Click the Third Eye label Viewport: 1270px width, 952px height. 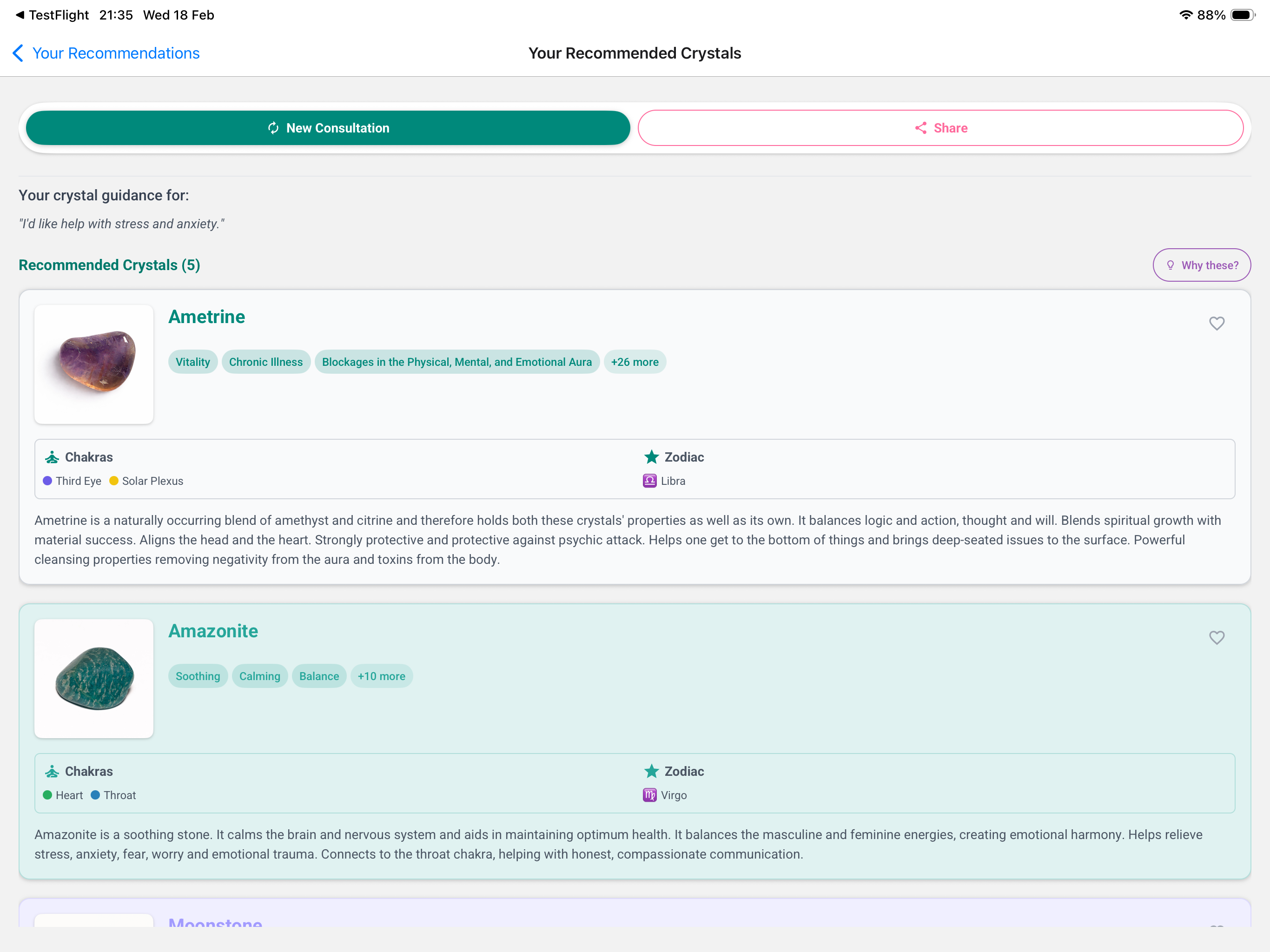pyautogui.click(x=79, y=481)
